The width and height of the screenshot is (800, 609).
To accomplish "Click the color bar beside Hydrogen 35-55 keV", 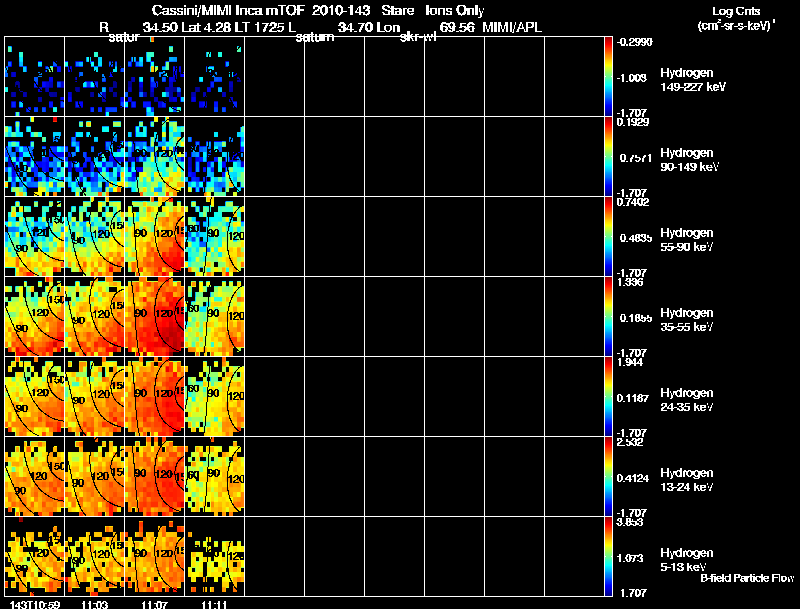I will [608, 317].
